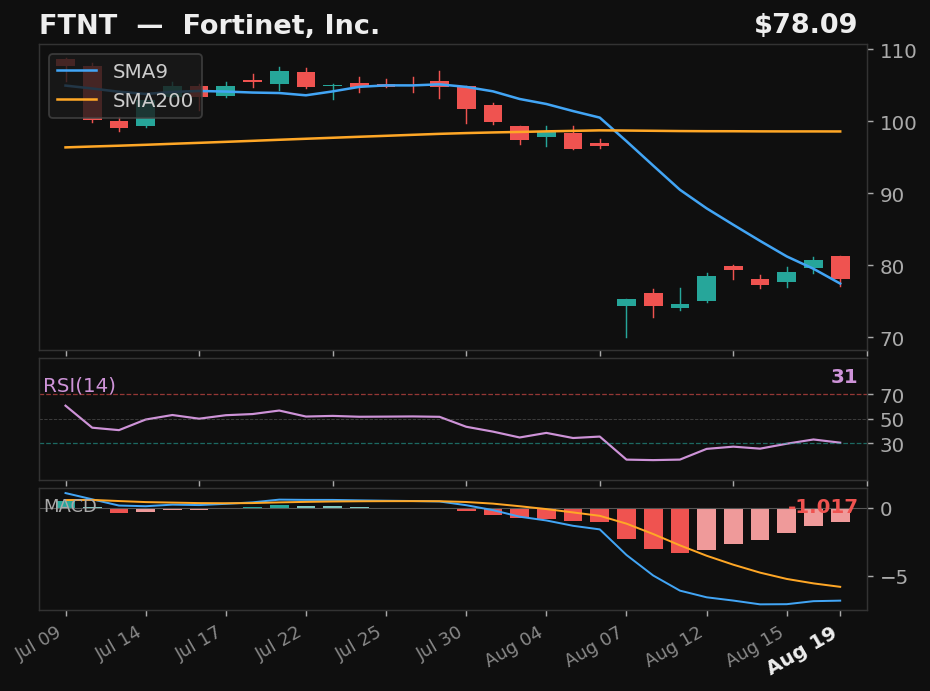Click the Jul 30 date label

pos(438,644)
